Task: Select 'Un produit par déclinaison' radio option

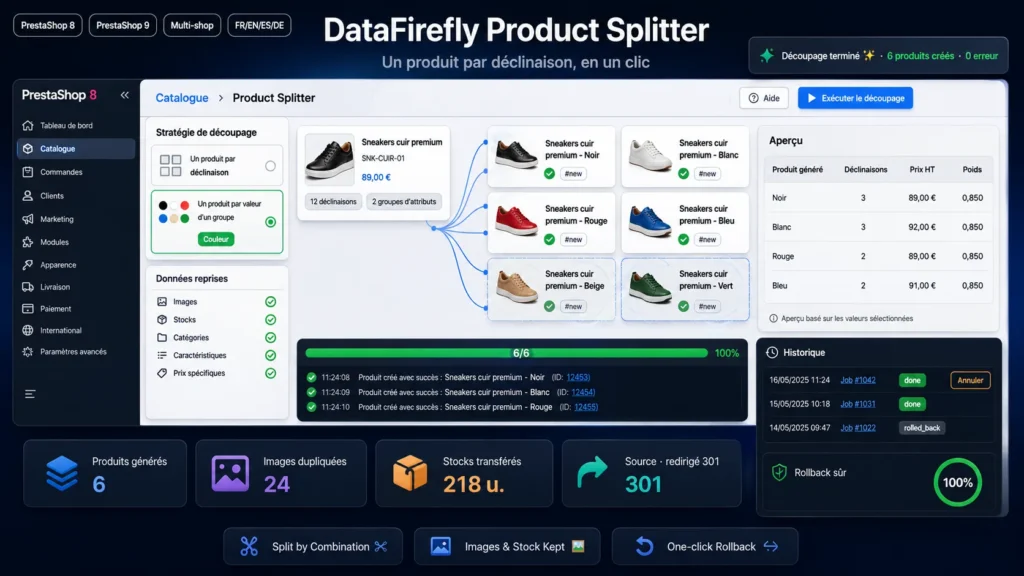Action: coord(270,166)
